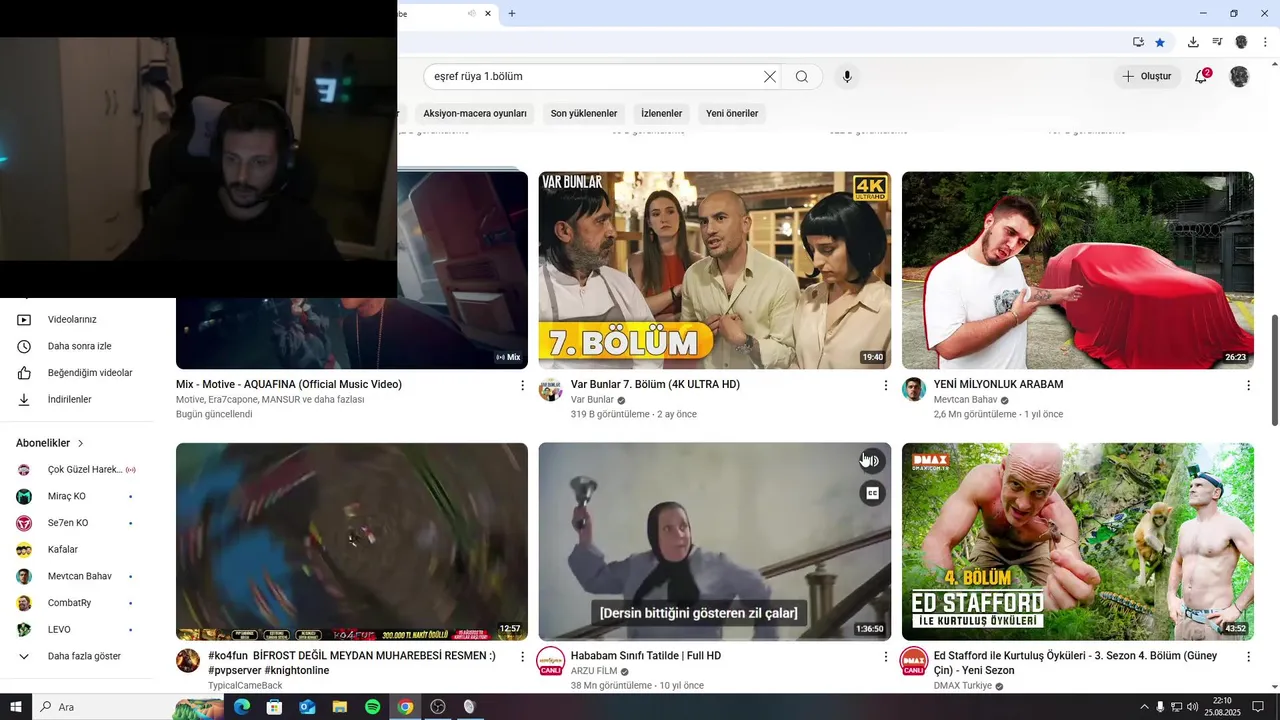
Task: Bookmark this page with star icon
Action: tap(1160, 42)
